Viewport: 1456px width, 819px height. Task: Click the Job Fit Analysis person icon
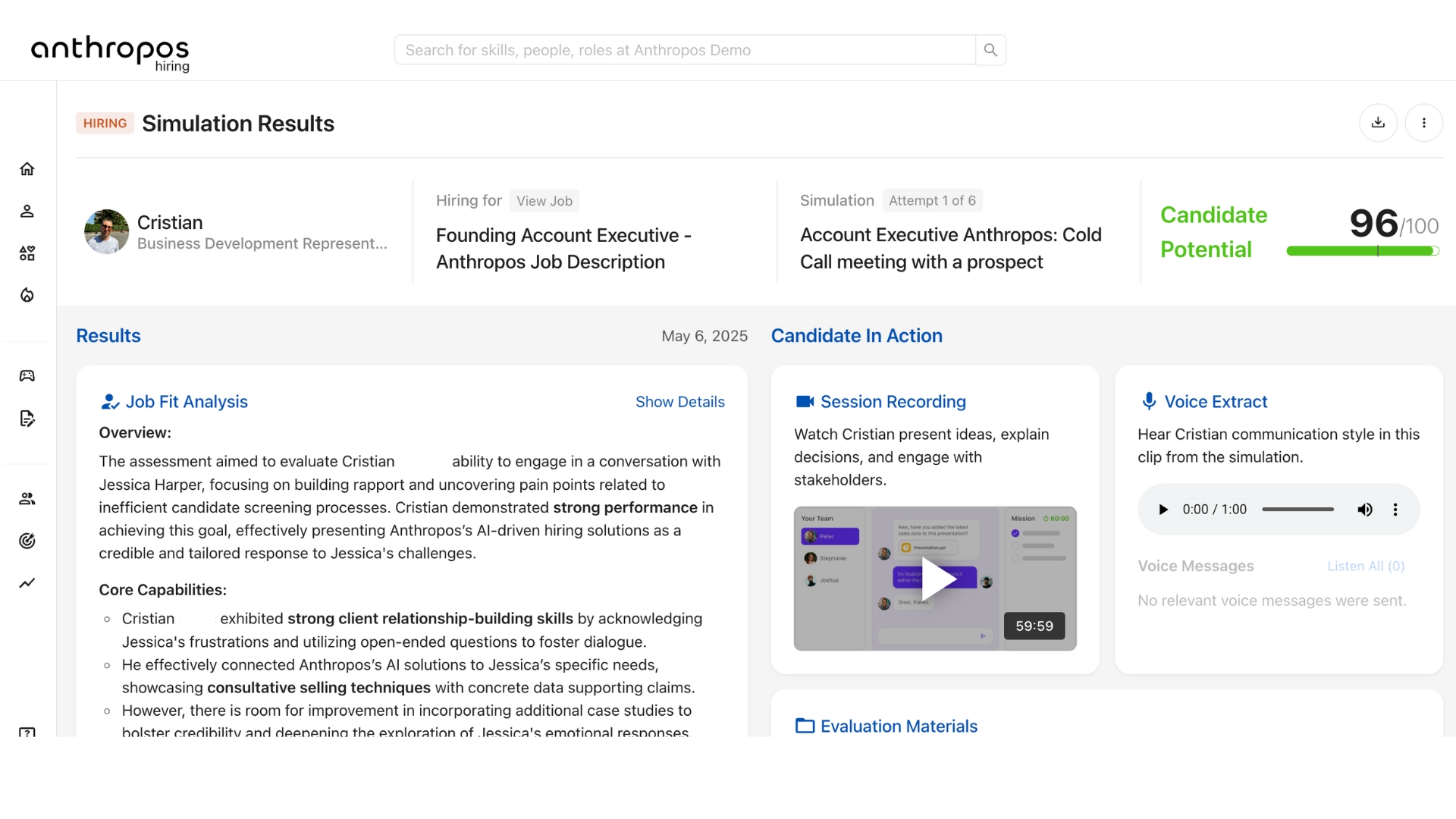(110, 402)
